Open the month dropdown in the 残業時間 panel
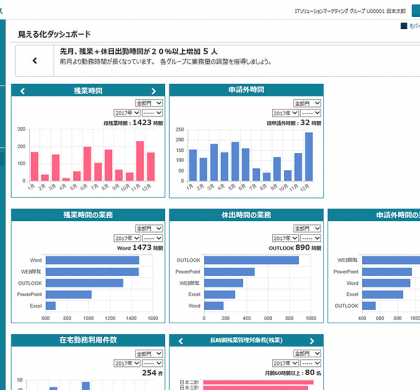The image size is (420, 390). click(152, 113)
